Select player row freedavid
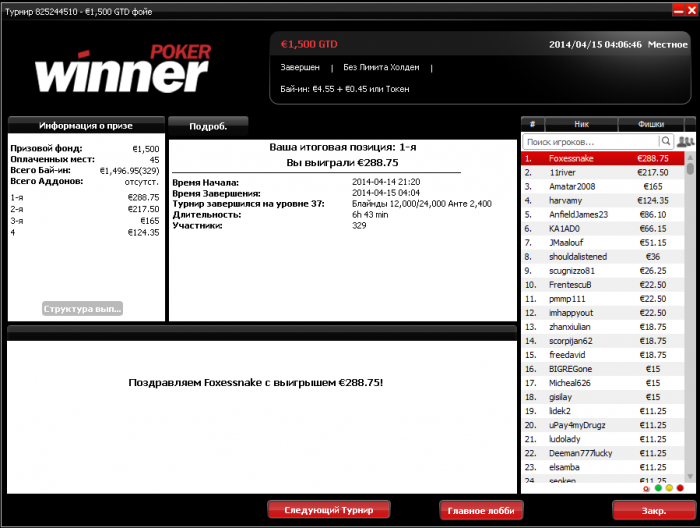Screen dimensions: 700x528 point(603,355)
